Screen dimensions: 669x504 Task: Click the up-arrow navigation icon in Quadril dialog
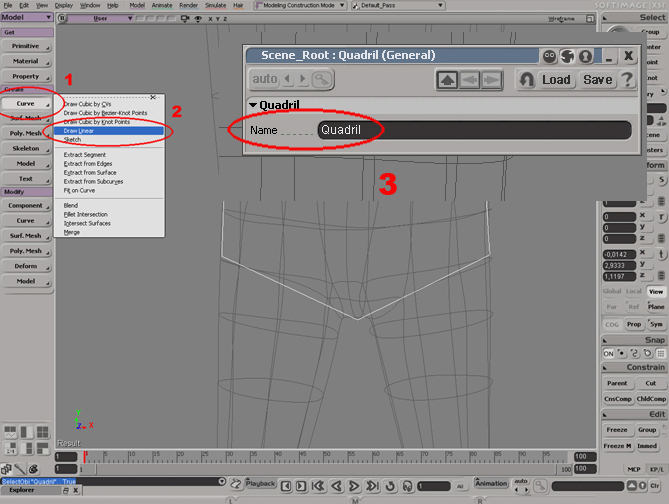click(448, 80)
